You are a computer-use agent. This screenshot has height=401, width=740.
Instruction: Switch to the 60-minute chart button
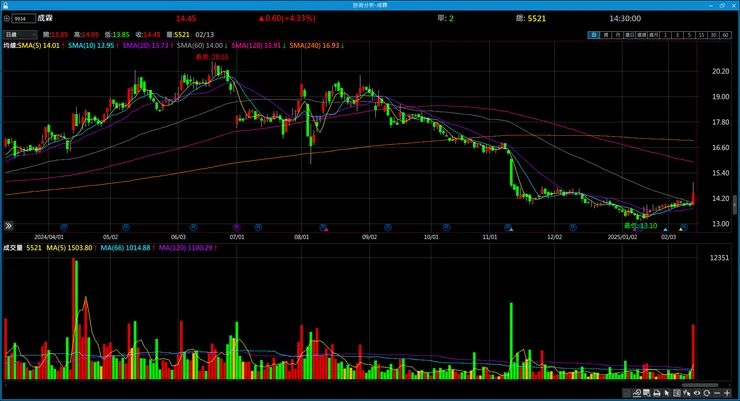[725, 35]
